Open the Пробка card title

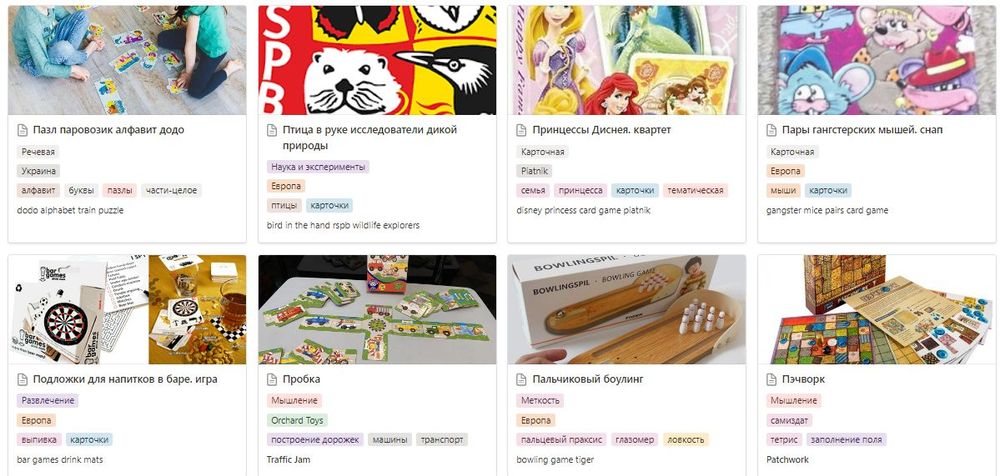[302, 380]
